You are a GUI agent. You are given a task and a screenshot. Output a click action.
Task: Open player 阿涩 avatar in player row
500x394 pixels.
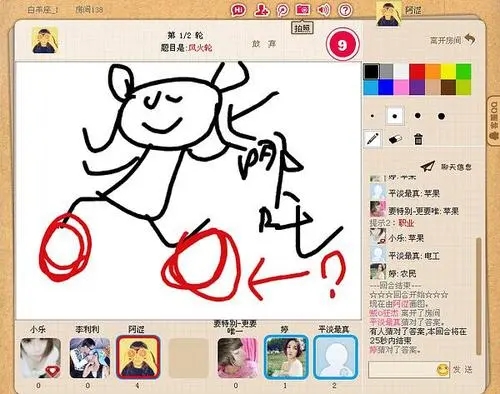[x=138, y=357]
